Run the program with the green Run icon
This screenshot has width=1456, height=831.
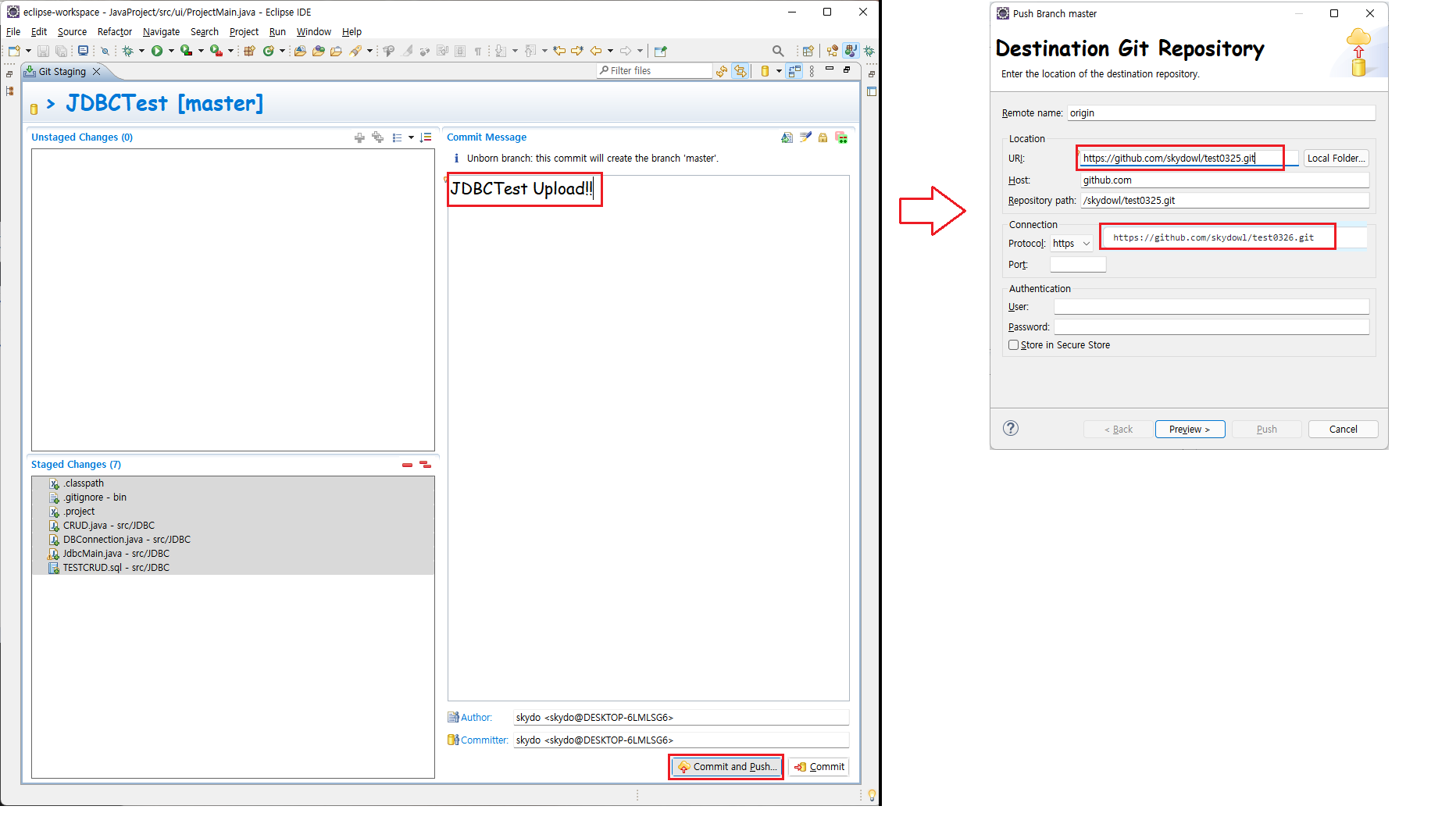(x=157, y=51)
